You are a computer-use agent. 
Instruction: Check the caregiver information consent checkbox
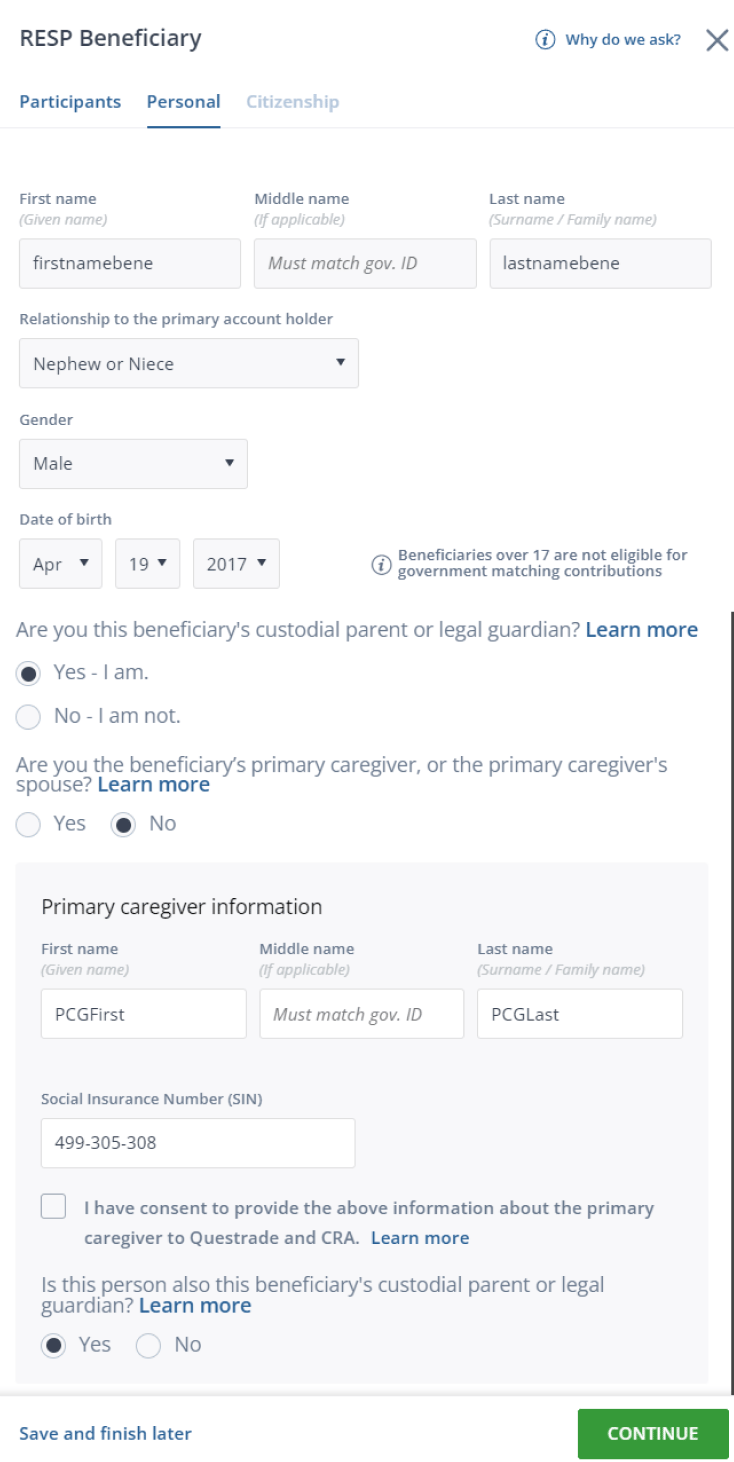(x=54, y=1207)
